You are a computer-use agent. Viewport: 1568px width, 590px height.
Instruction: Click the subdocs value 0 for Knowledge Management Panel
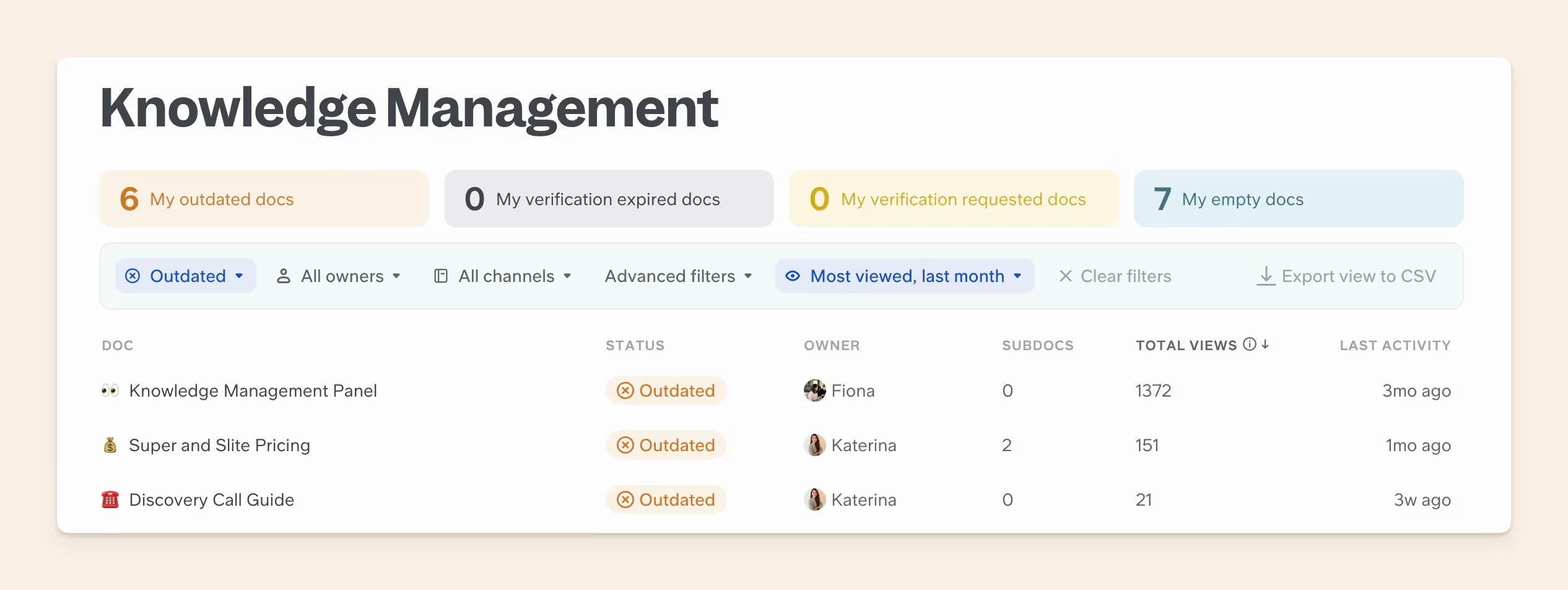[1008, 390]
